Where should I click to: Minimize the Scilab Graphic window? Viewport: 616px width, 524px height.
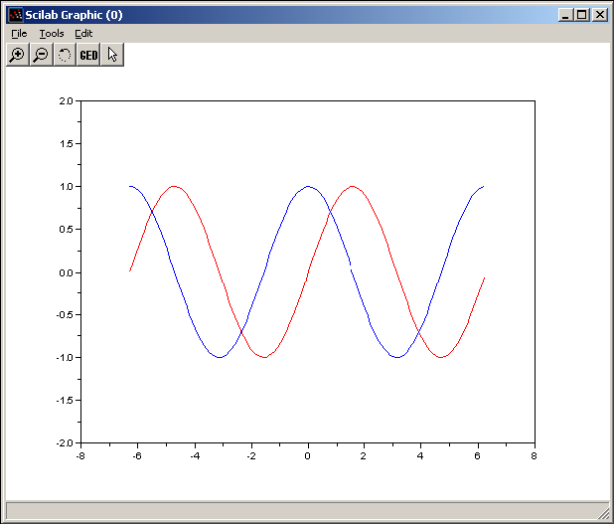click(x=565, y=15)
